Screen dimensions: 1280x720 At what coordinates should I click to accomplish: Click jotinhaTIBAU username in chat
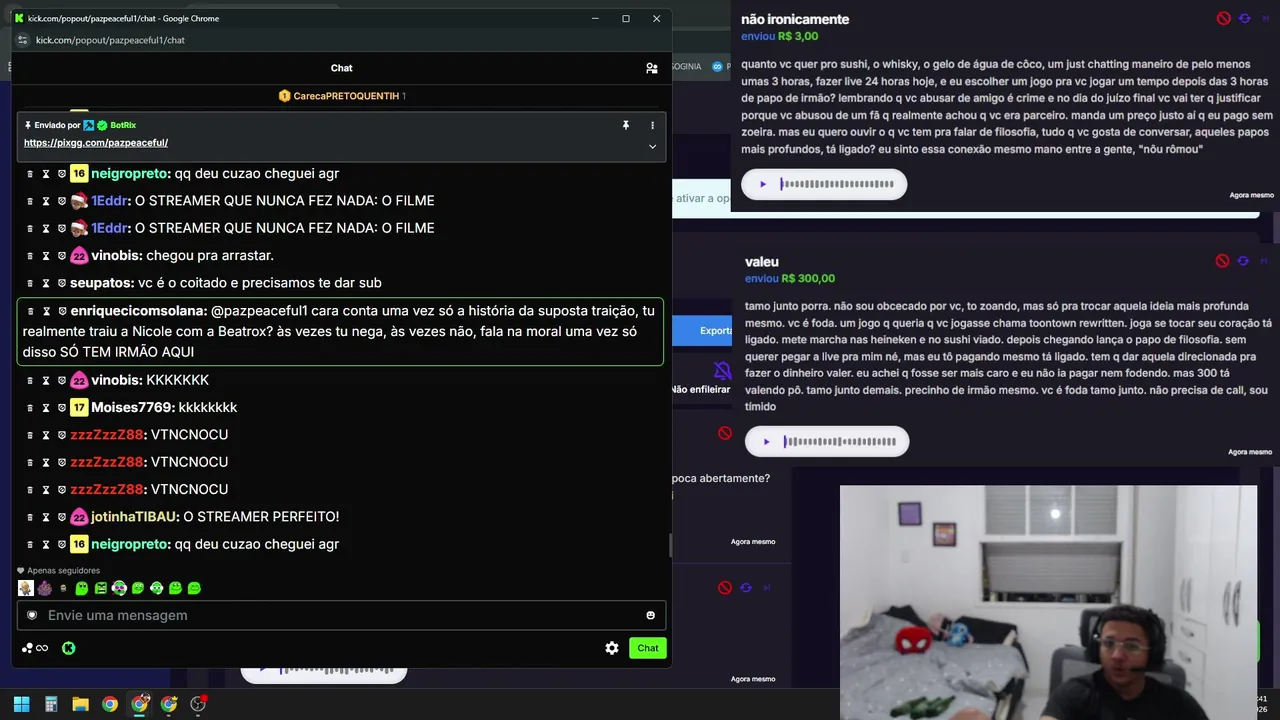135,517
